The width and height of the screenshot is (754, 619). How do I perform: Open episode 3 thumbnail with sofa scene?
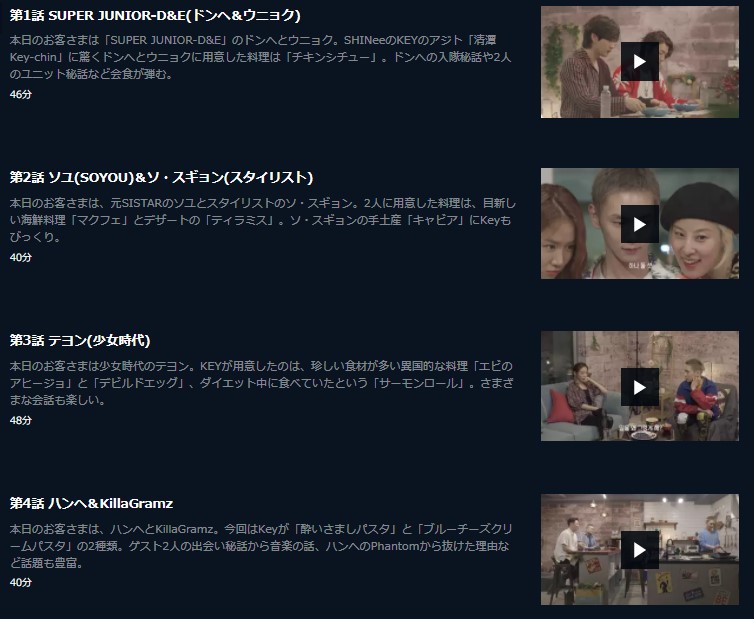(x=640, y=386)
